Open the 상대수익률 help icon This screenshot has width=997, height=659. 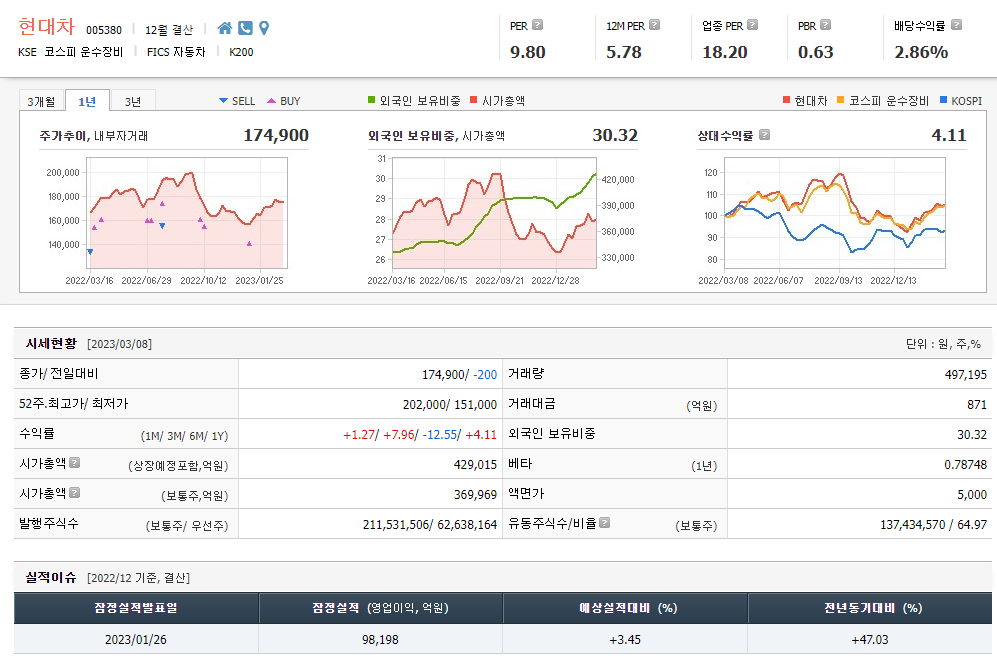(764, 134)
